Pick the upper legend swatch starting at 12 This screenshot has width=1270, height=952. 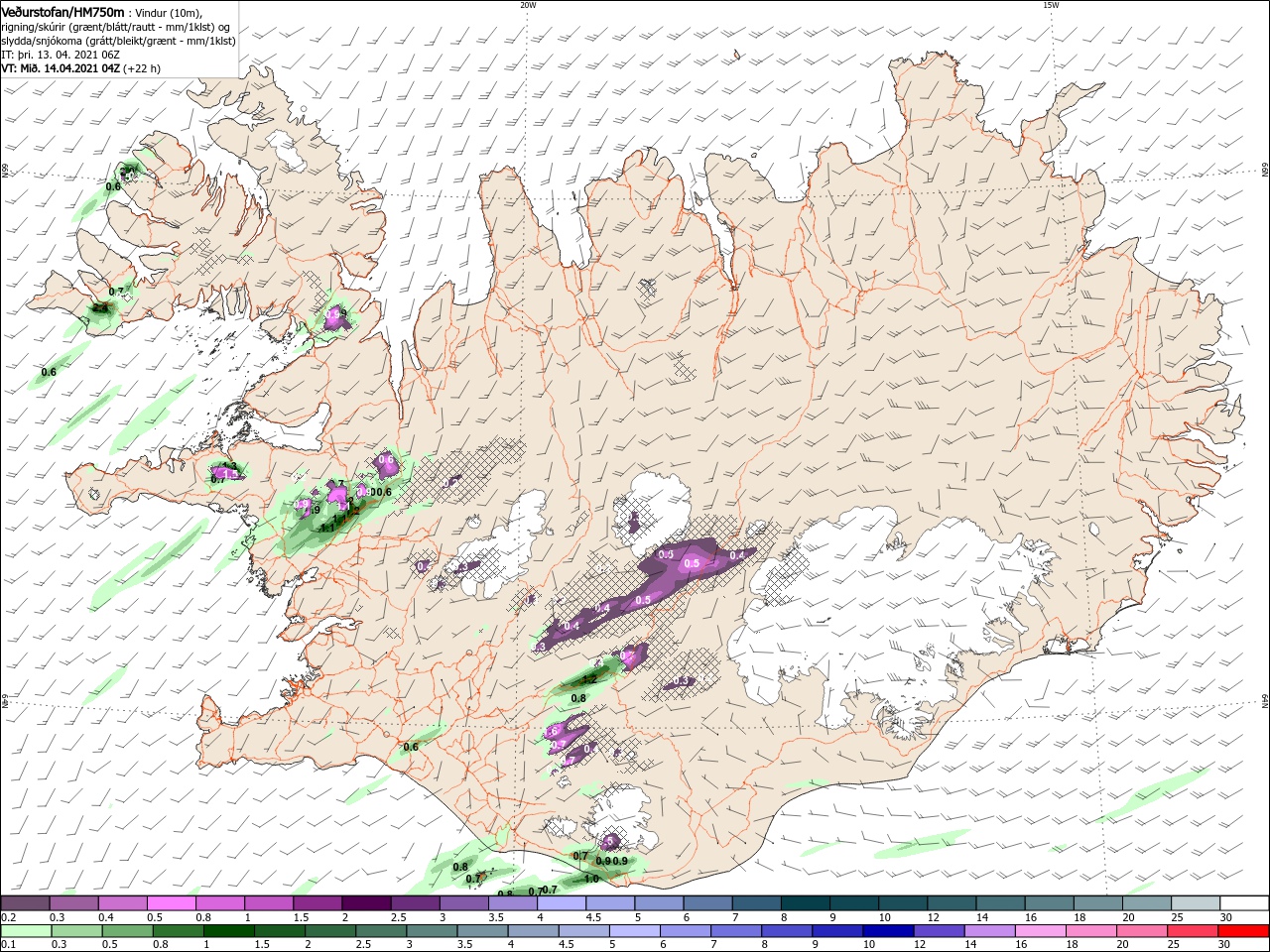pos(952,903)
